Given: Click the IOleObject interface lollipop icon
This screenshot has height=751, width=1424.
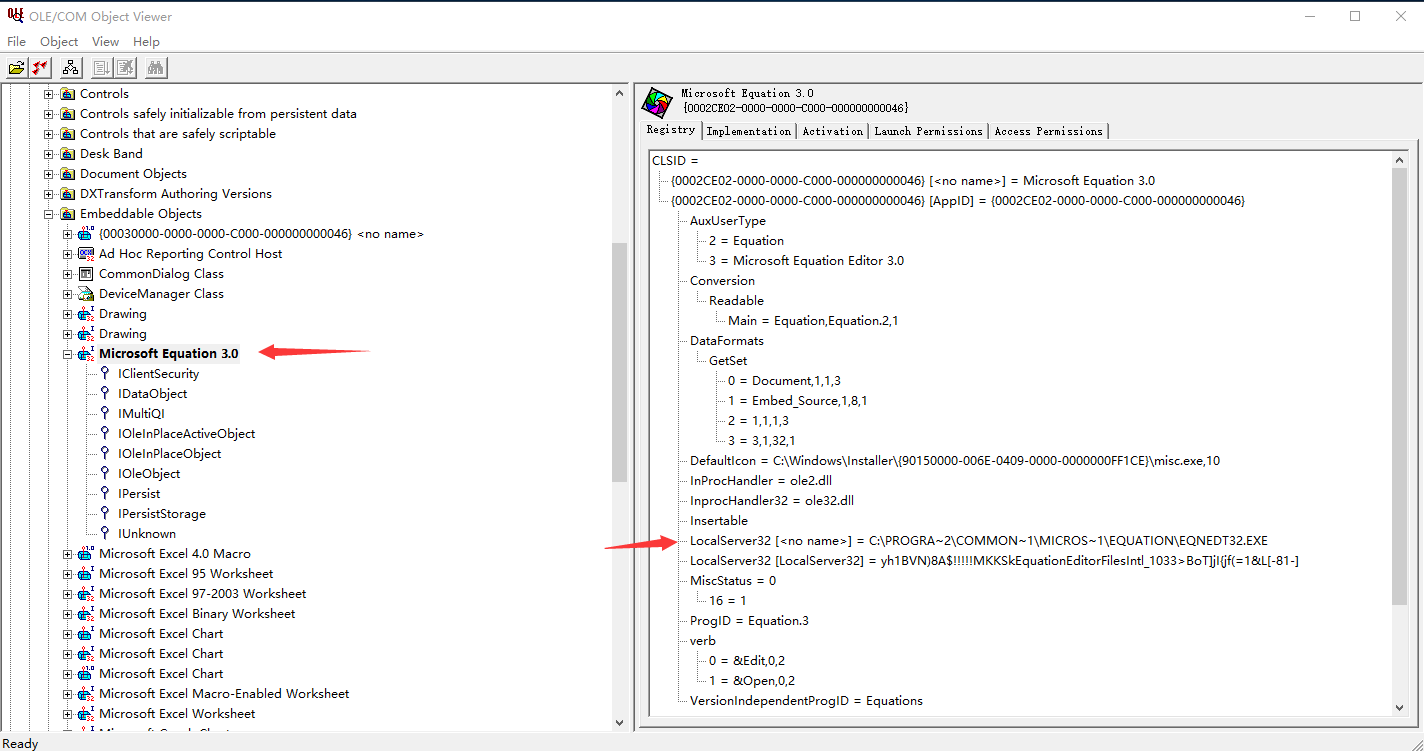Looking at the screenshot, I should coord(105,473).
